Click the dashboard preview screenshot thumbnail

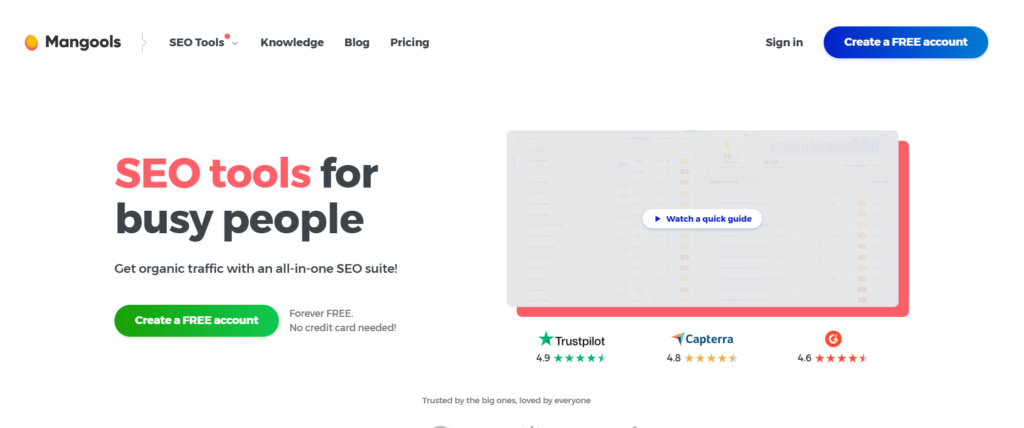703,219
